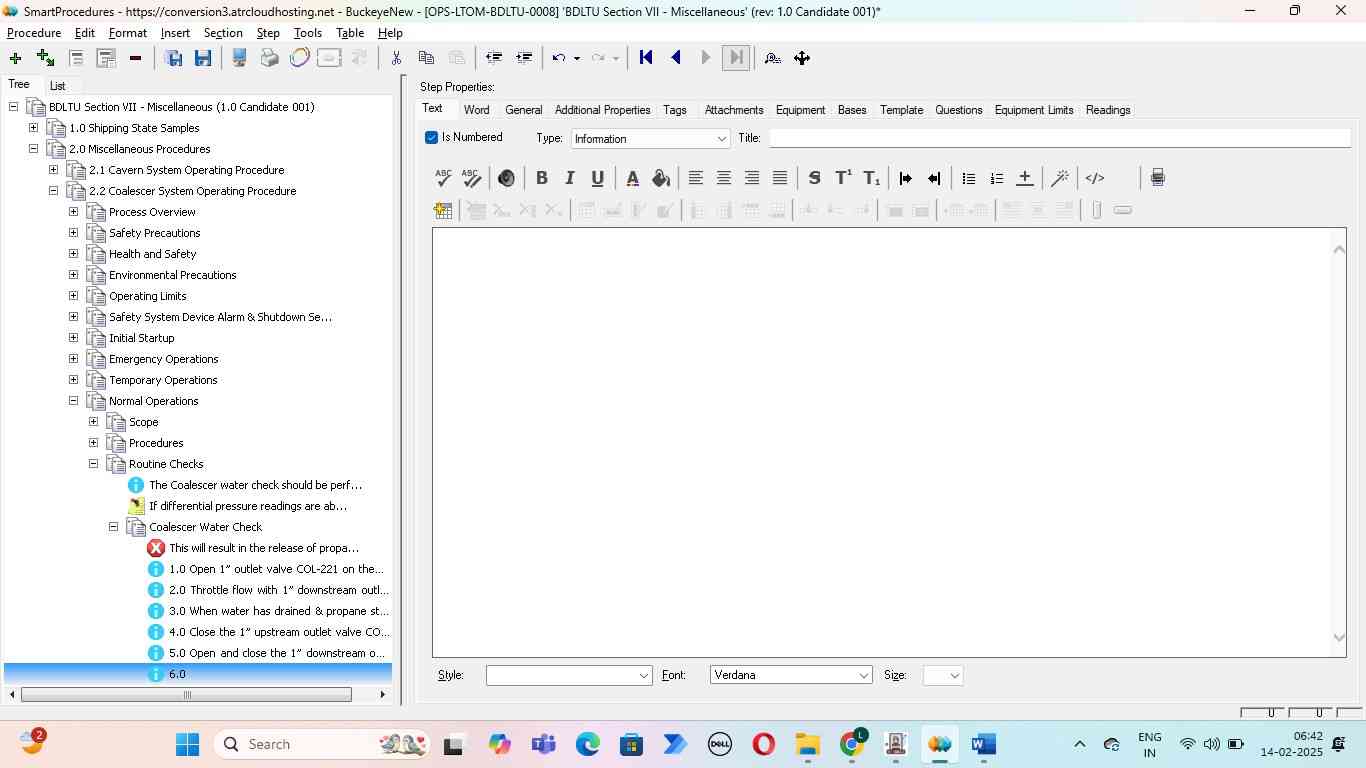Collapse the Routine Checks tree node

[x=93, y=464]
